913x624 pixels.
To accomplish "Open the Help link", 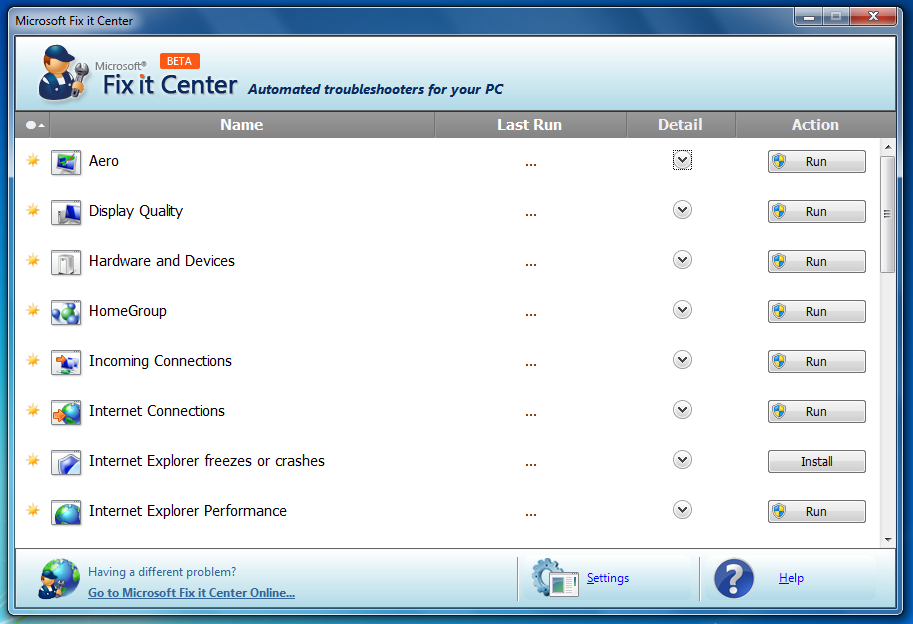I will (791, 578).
